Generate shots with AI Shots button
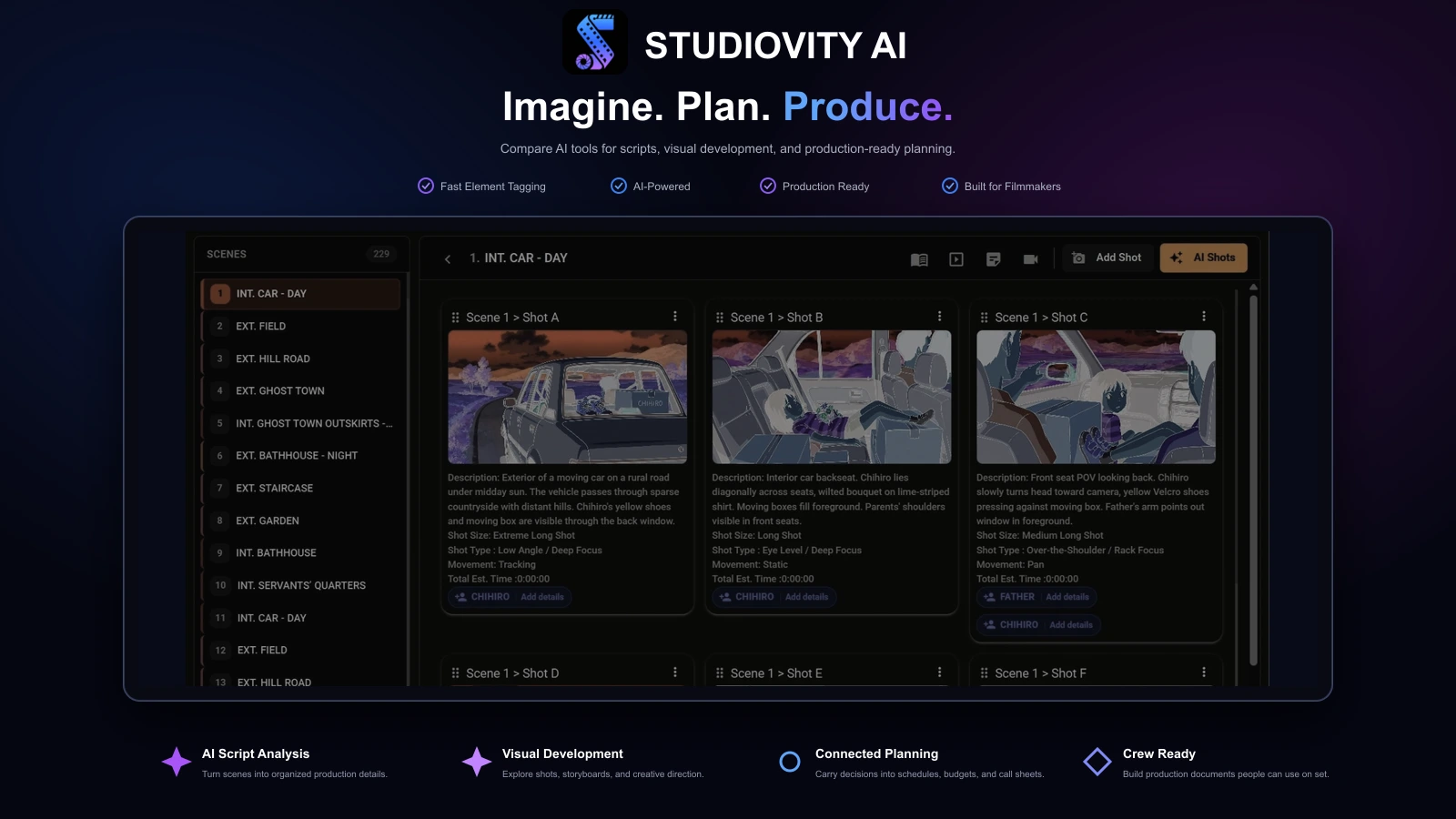Viewport: 1456px width, 819px height. (1203, 258)
